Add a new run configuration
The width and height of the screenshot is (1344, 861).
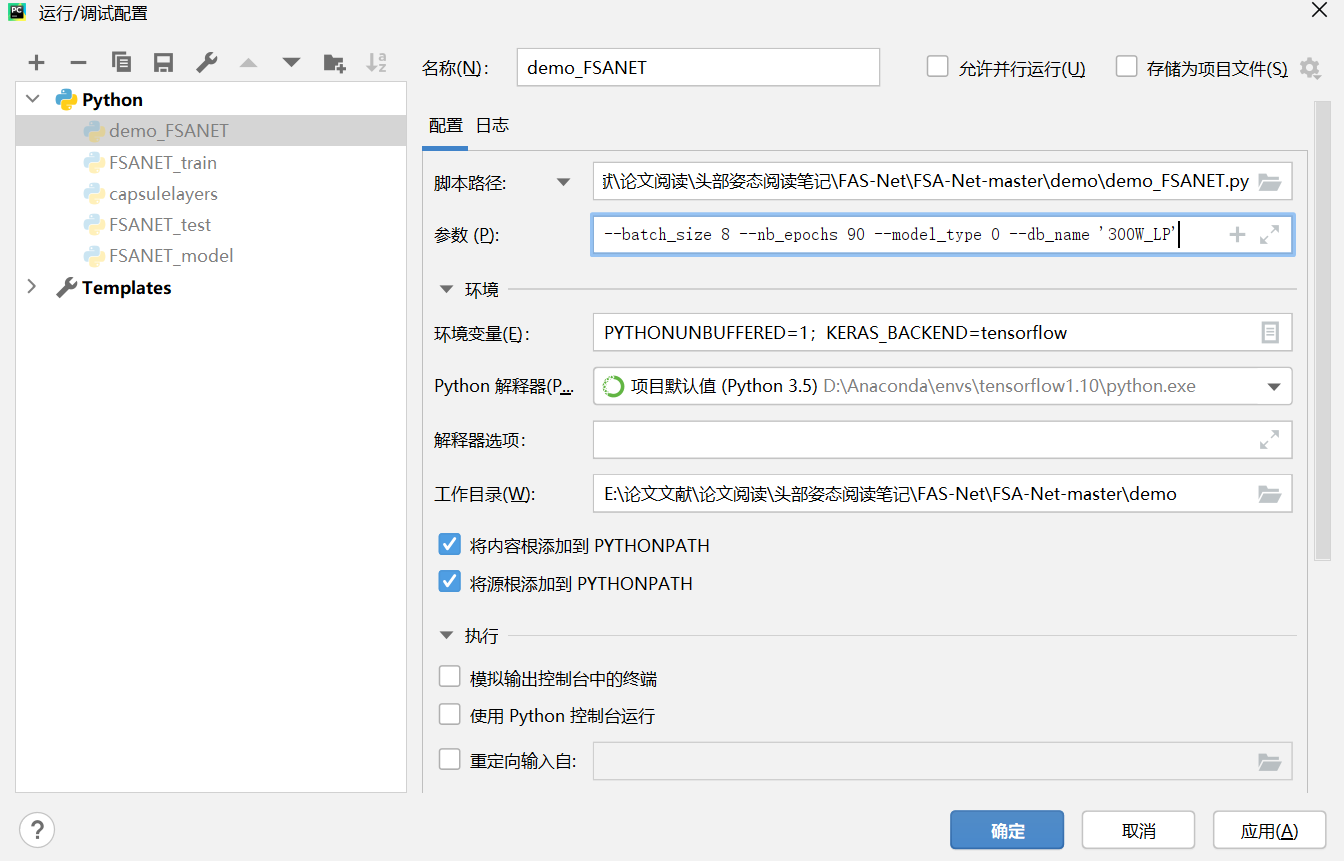click(x=37, y=62)
